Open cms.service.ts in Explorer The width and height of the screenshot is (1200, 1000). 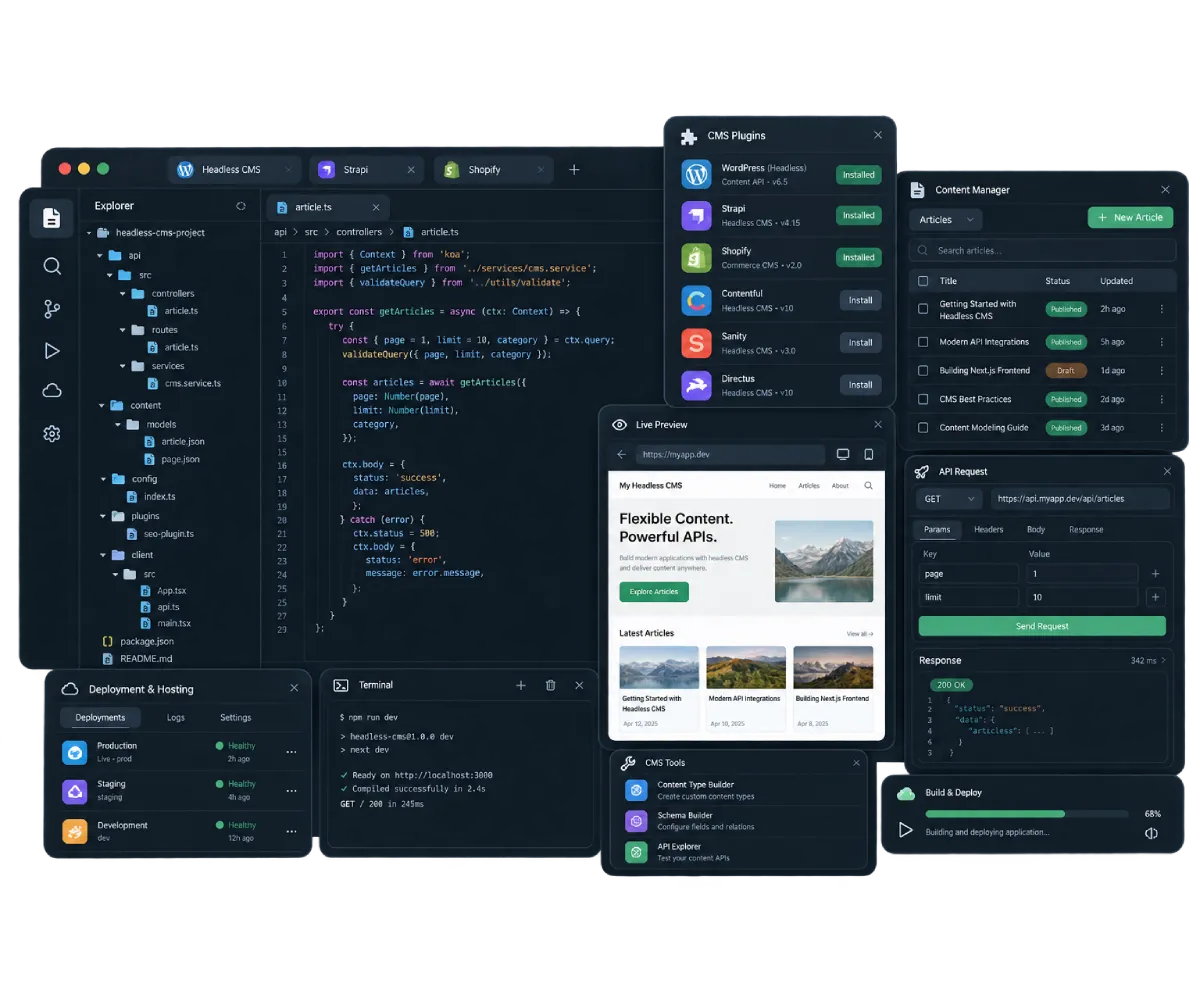183,383
